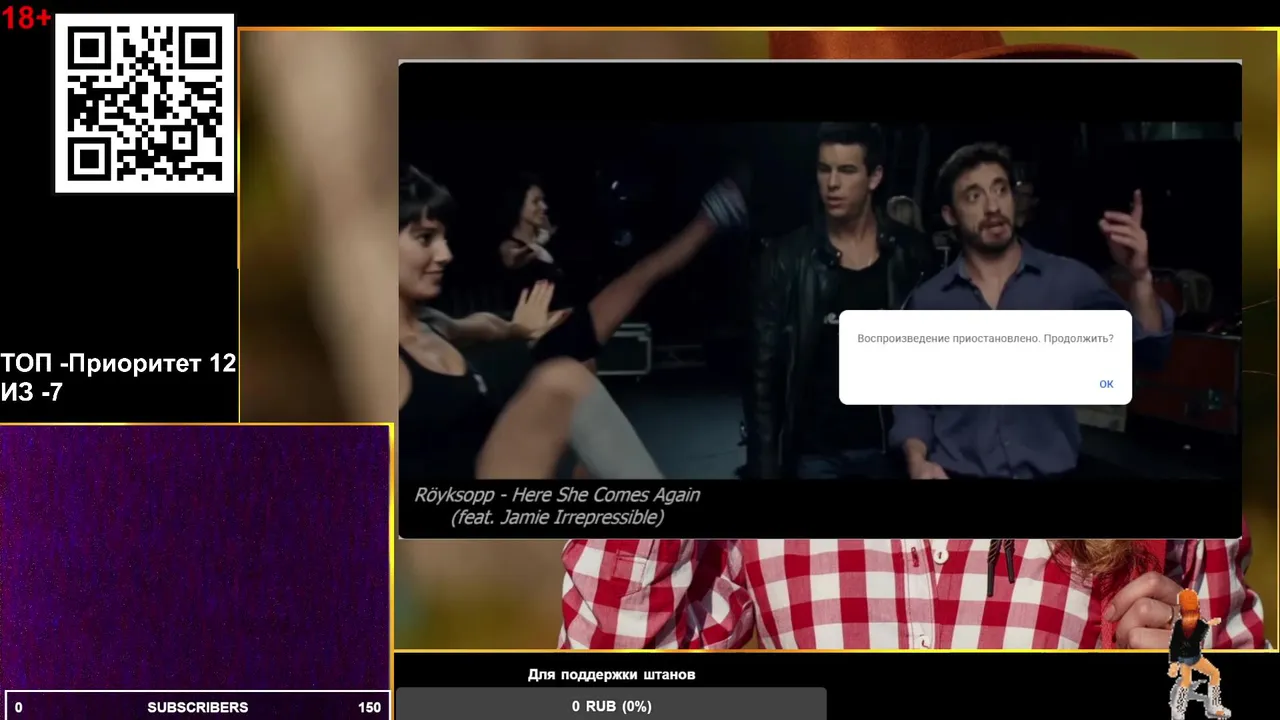Viewport: 1280px width, 720px height.
Task: Click the QR code image
Action: 145,103
